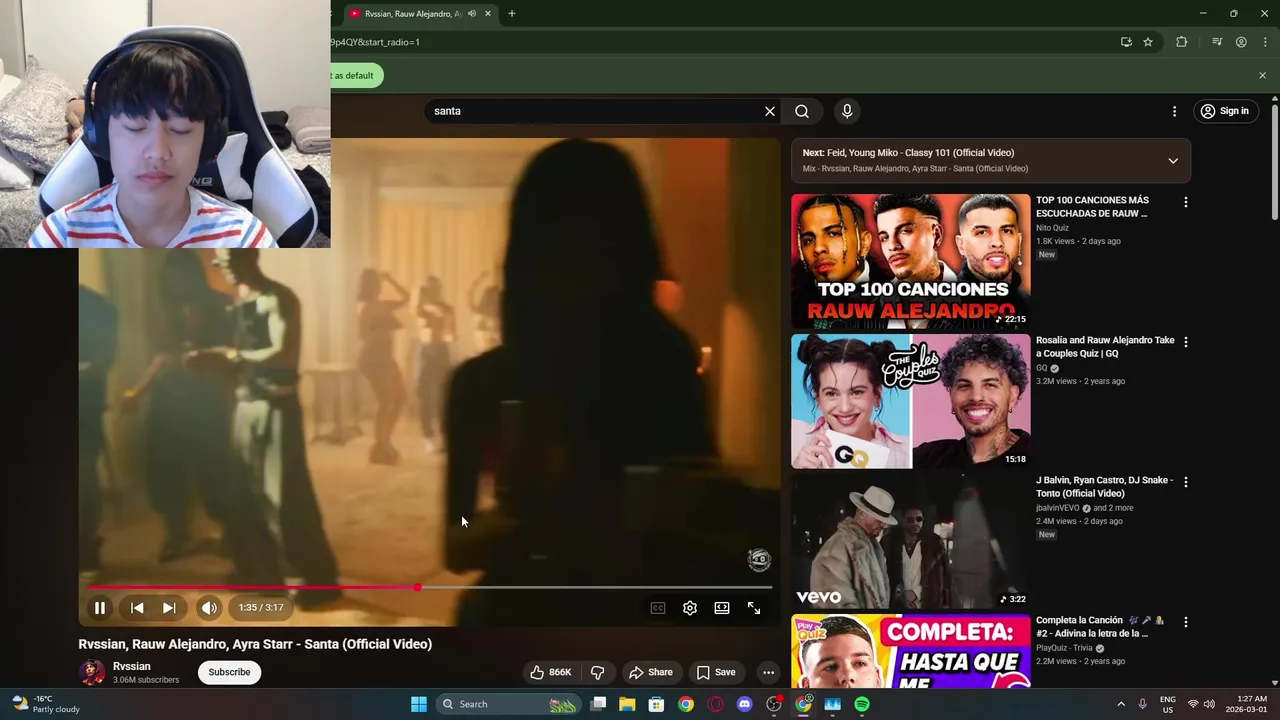The image size is (1280, 720).
Task: Enter fullscreen on the video player
Action: click(x=754, y=608)
